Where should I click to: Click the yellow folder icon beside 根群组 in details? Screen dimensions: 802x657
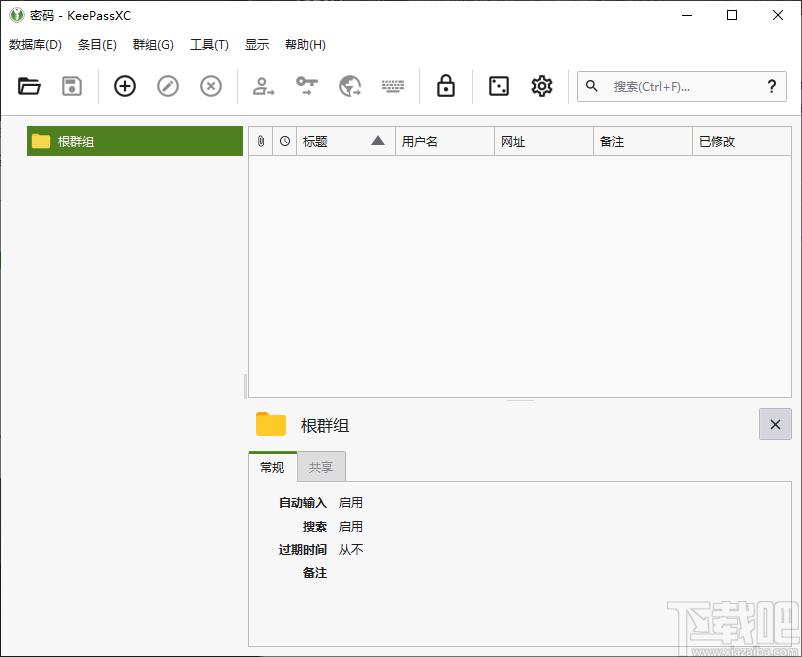point(271,424)
